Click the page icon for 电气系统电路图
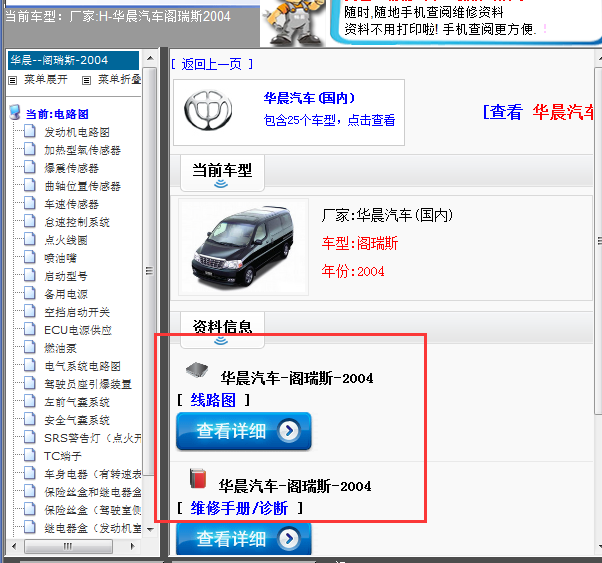This screenshot has width=602, height=563. tap(30, 365)
